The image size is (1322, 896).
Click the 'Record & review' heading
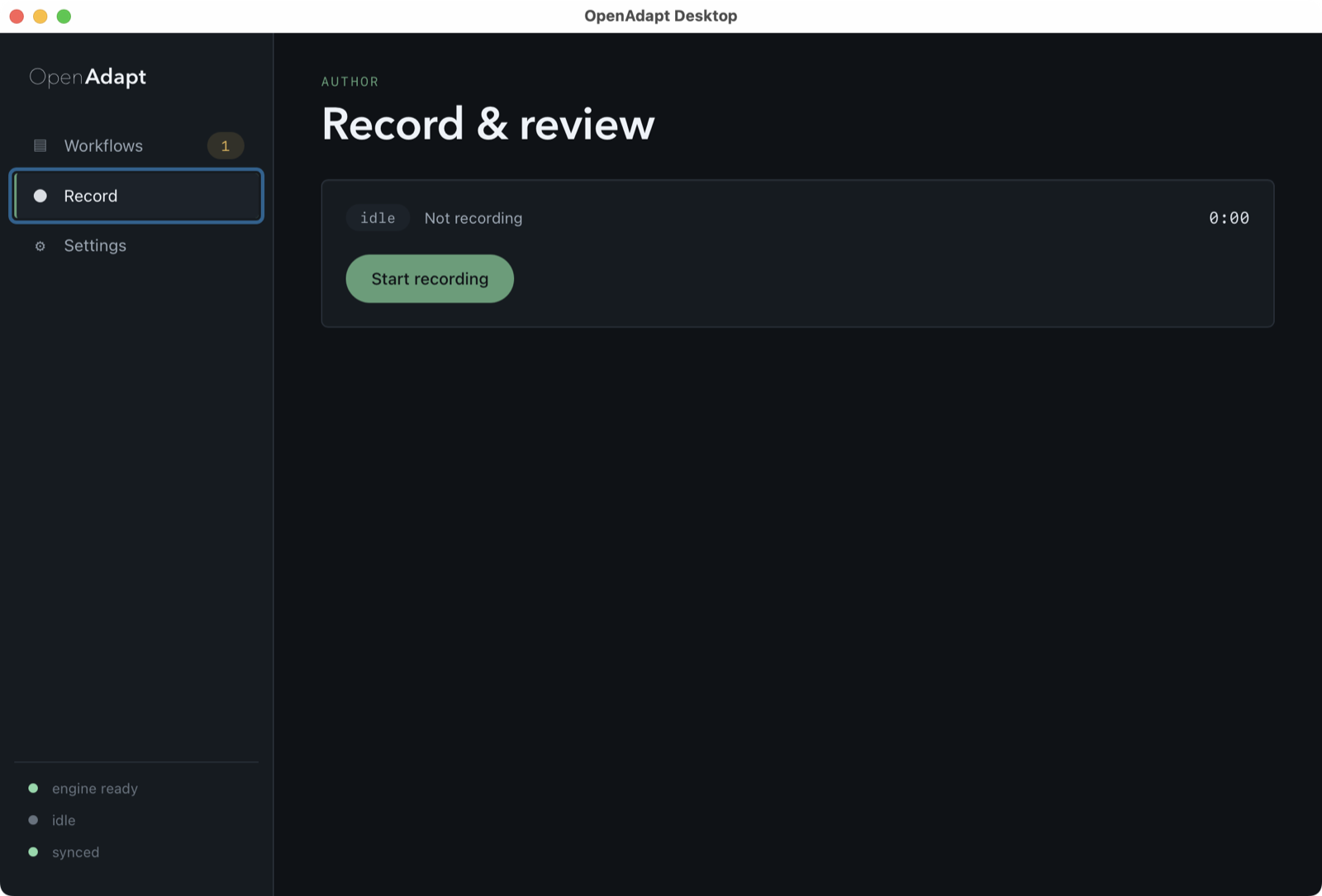(x=488, y=124)
